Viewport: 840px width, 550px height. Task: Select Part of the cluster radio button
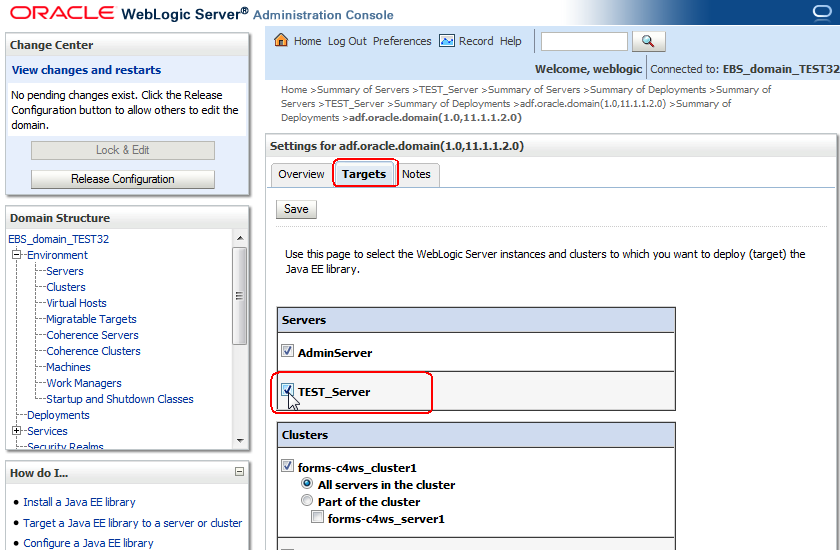tap(307, 501)
